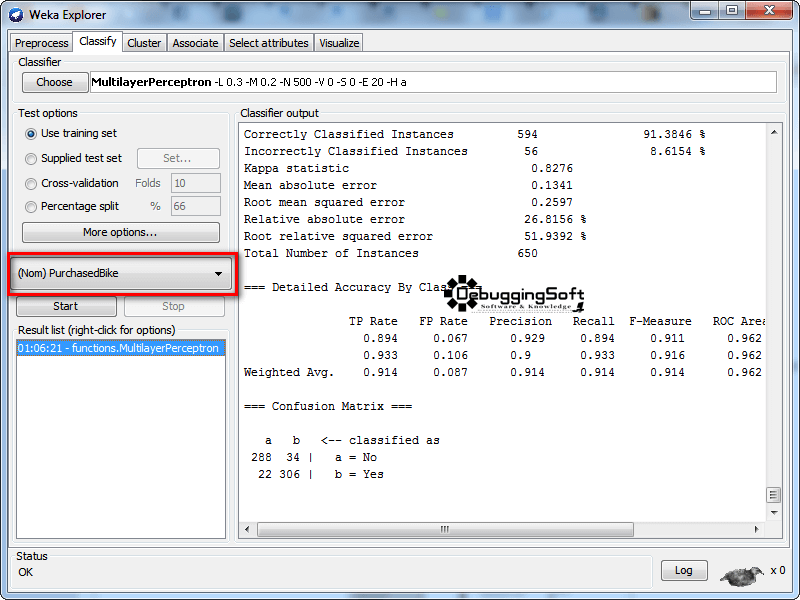
Task: Click the '91.3846 %' accuracy value
Action: [x=674, y=134]
